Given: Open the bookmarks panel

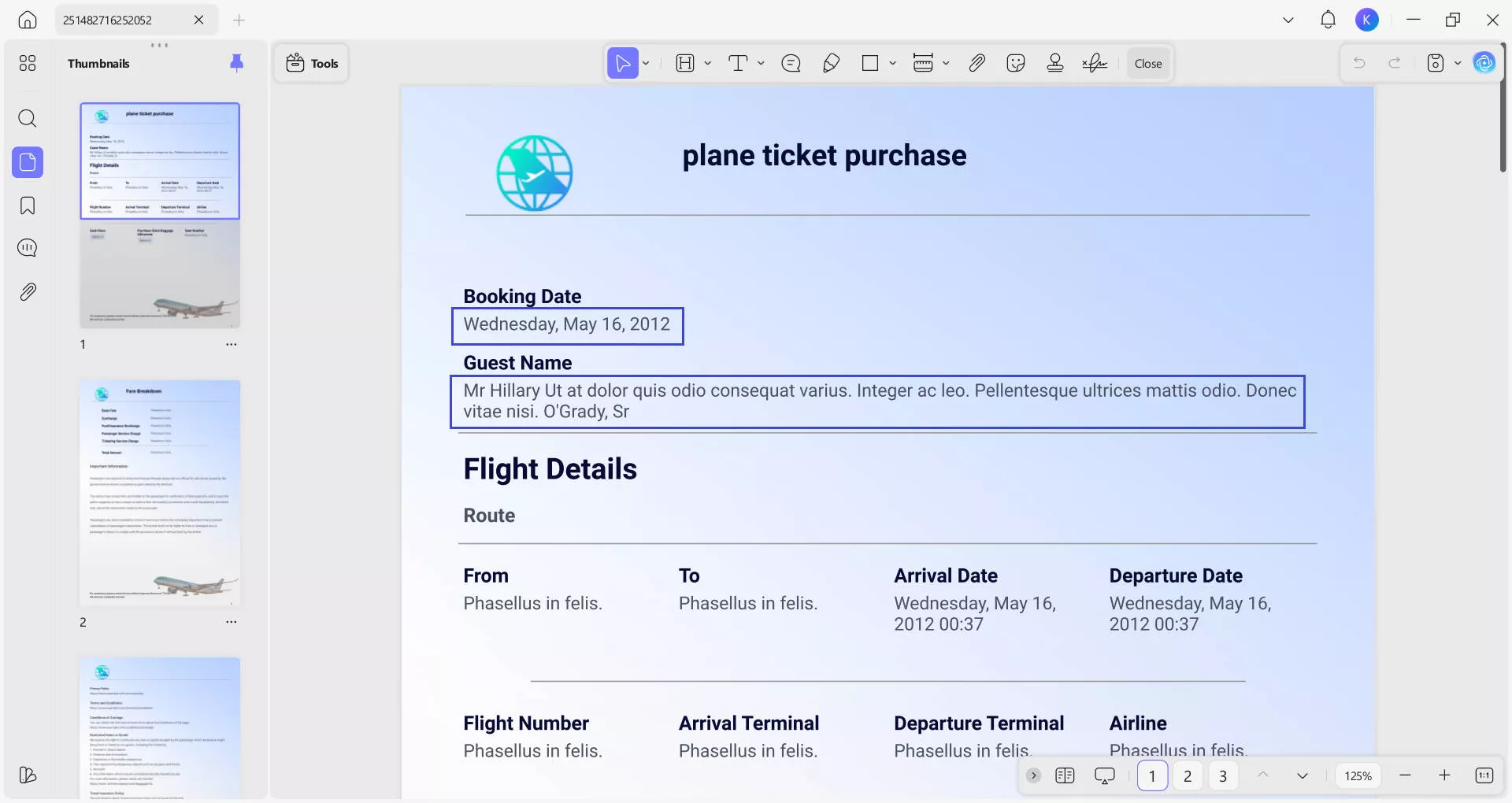Looking at the screenshot, I should (28, 206).
